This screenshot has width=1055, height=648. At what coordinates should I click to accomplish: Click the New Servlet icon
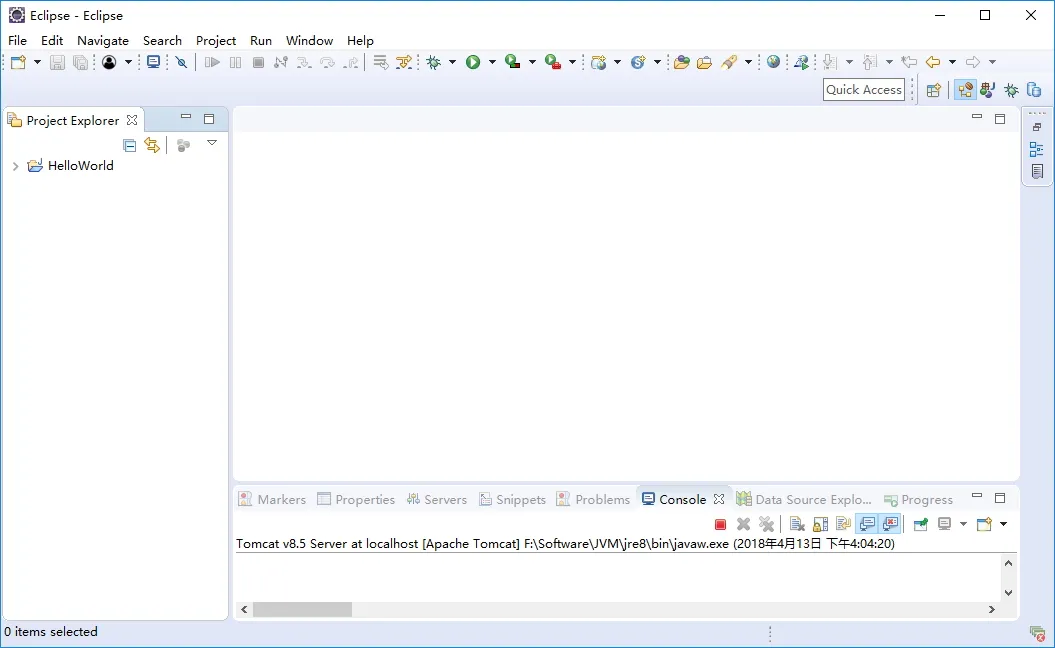pyautogui.click(x=638, y=62)
